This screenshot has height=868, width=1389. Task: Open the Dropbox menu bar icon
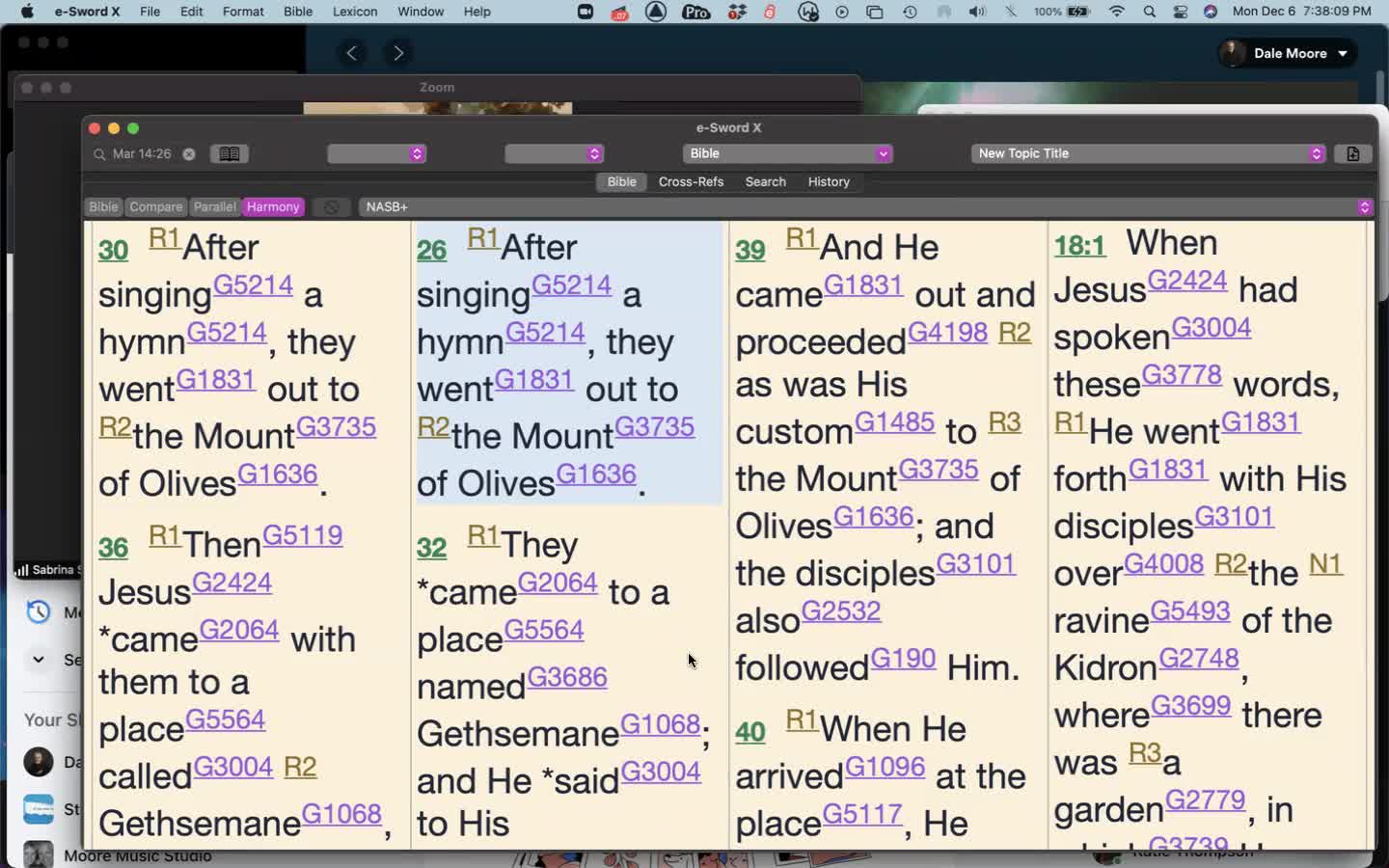click(x=737, y=12)
